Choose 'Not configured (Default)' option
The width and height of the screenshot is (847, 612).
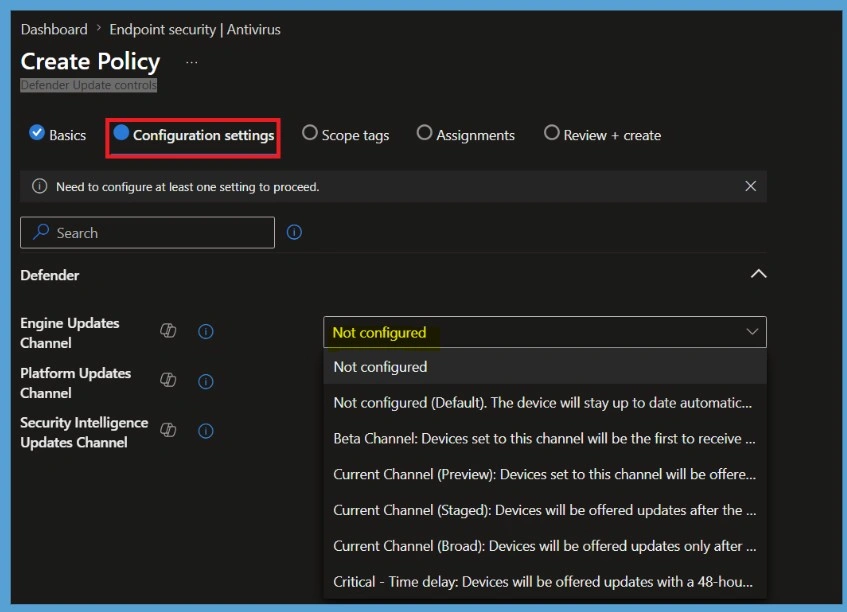point(544,402)
